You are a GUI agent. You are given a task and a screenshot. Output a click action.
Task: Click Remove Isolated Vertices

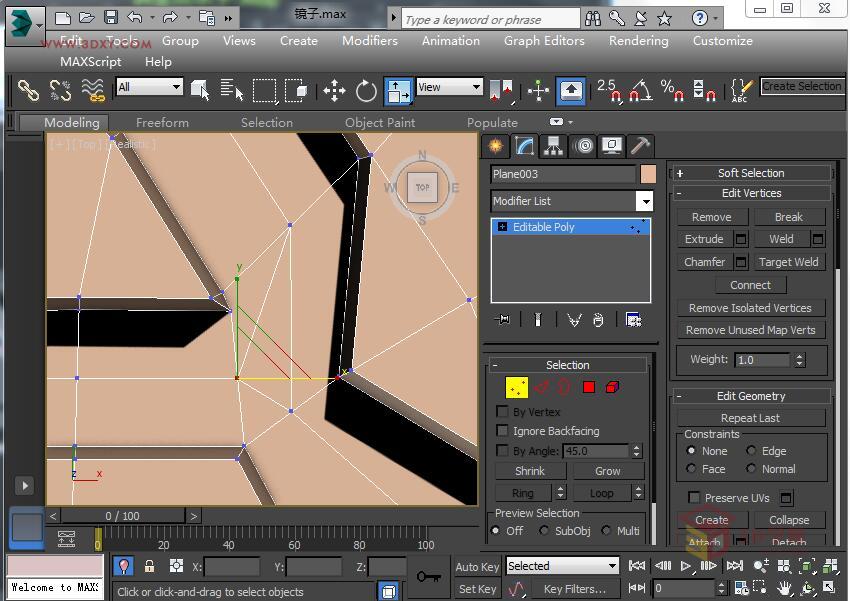pyautogui.click(x=750, y=307)
